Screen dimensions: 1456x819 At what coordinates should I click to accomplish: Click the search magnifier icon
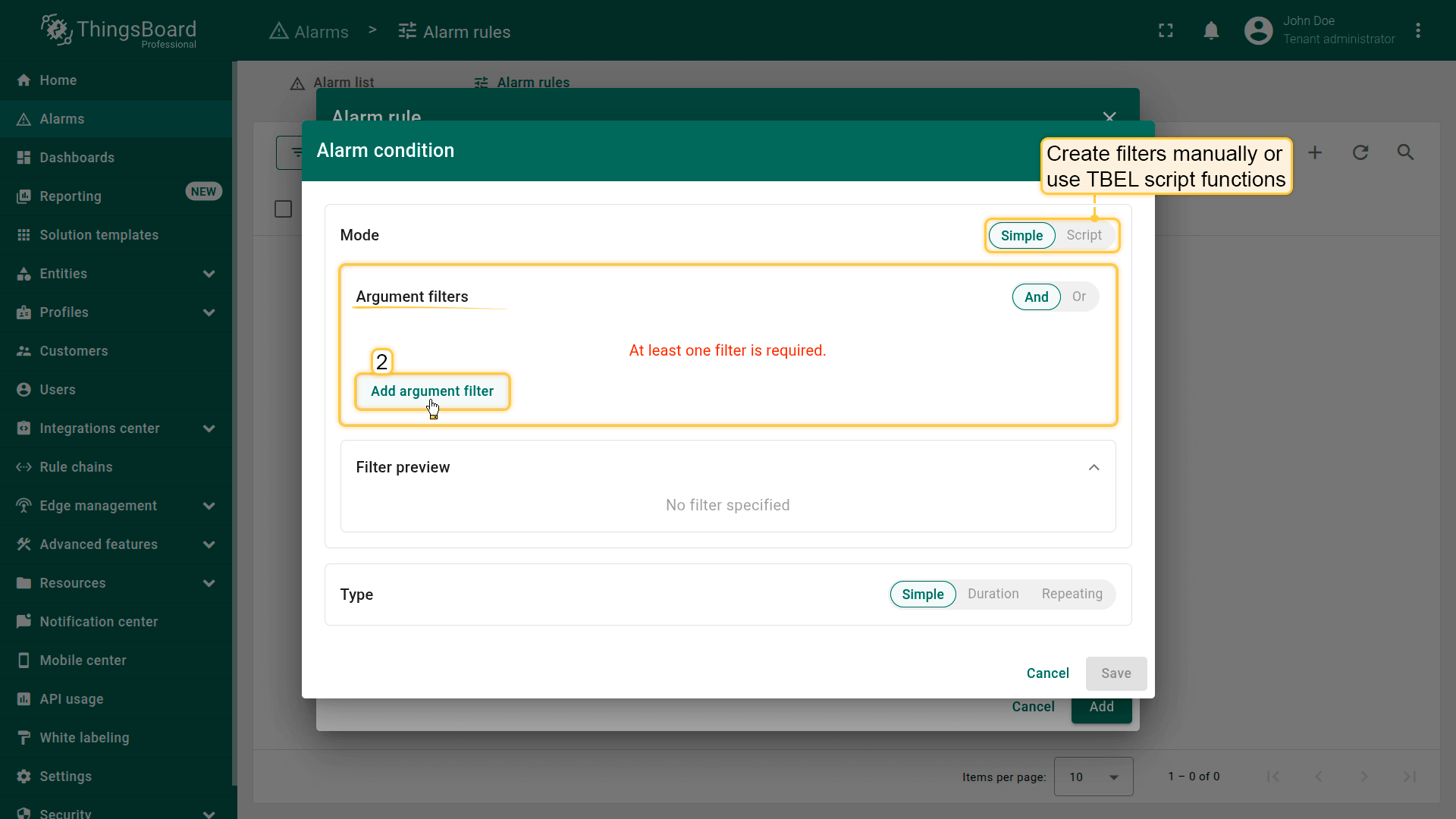coord(1405,152)
